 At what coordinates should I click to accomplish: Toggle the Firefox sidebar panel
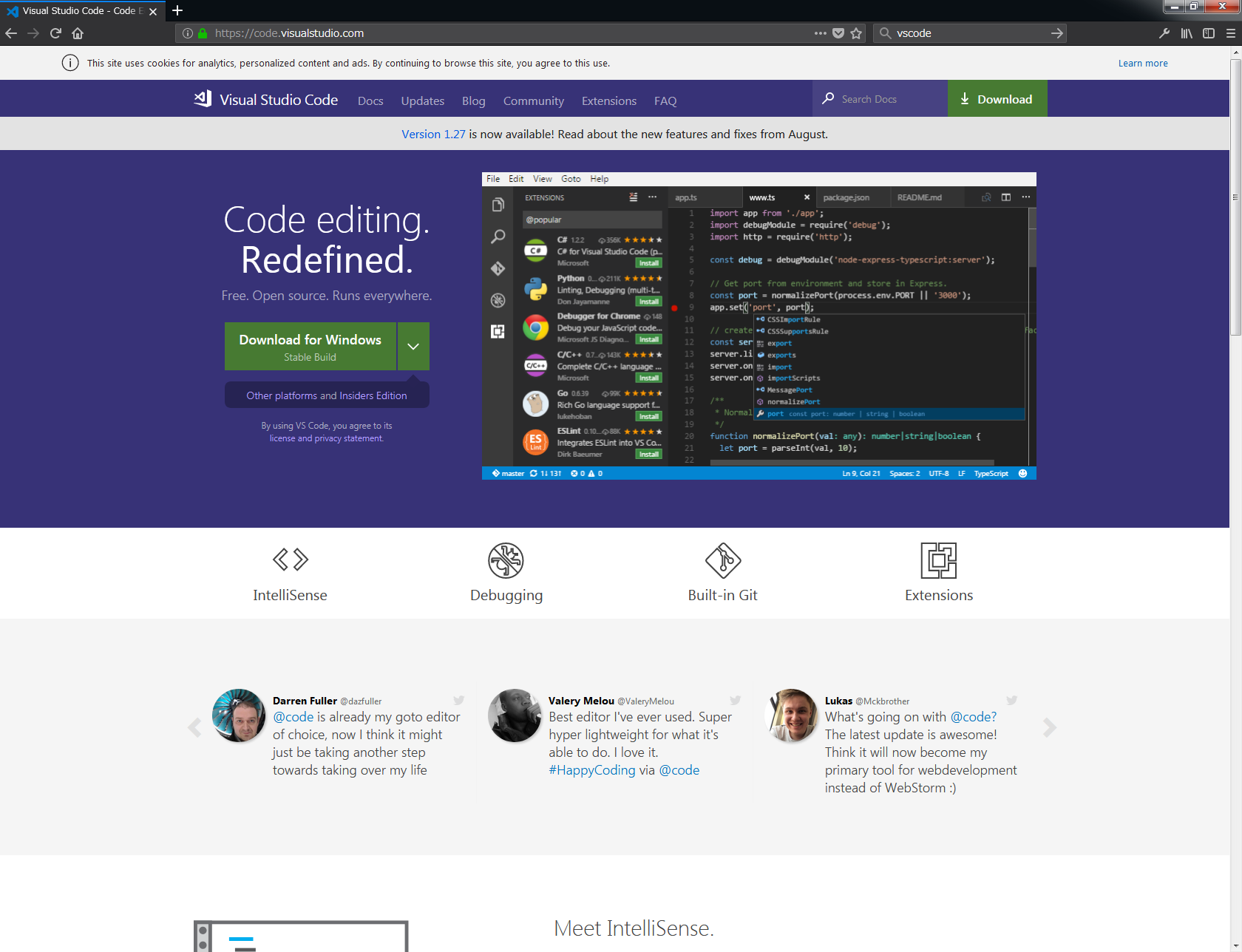[x=1210, y=33]
